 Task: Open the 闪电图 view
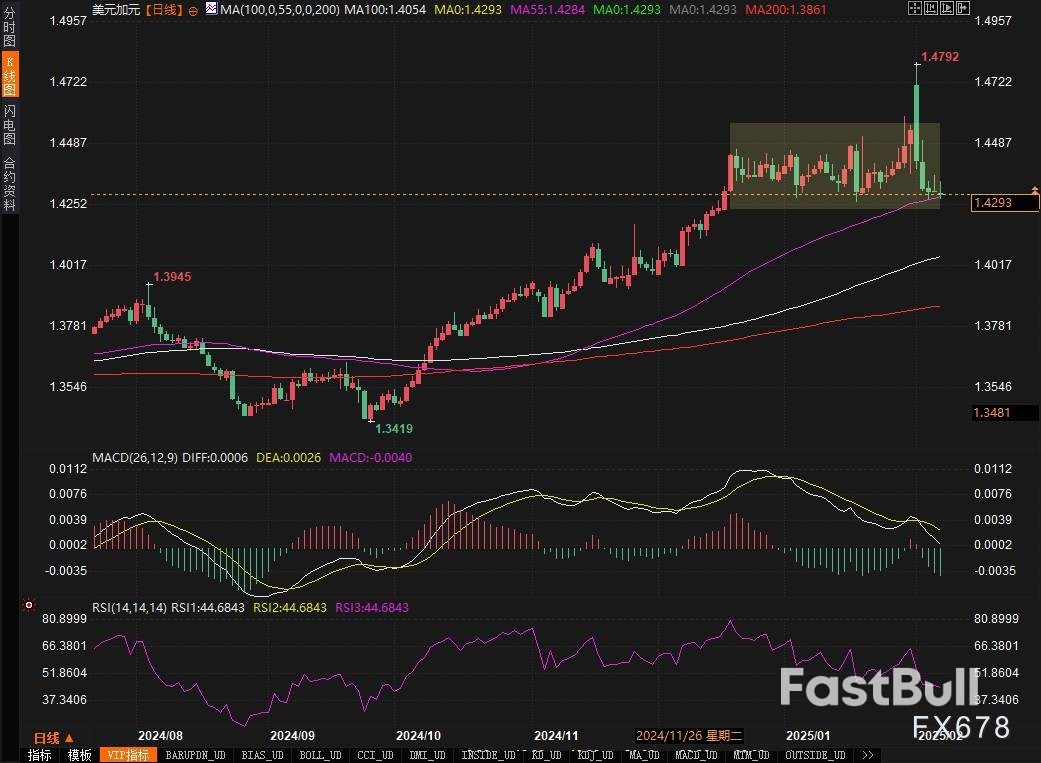pos(9,123)
